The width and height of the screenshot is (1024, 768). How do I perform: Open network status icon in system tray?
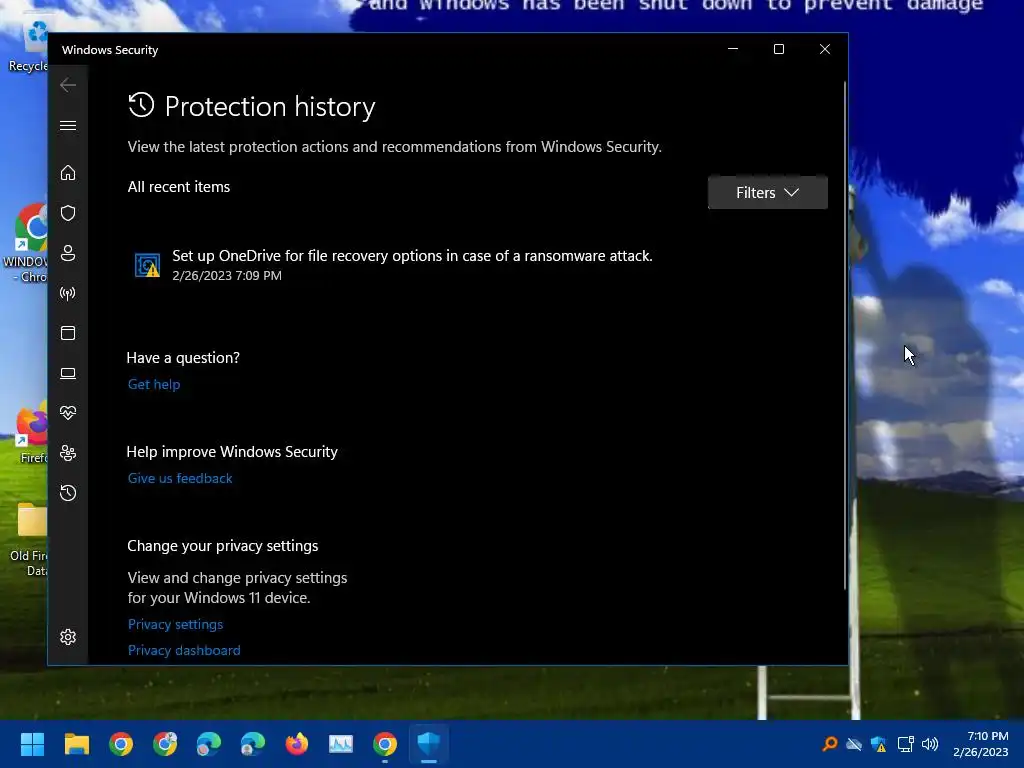(x=905, y=744)
